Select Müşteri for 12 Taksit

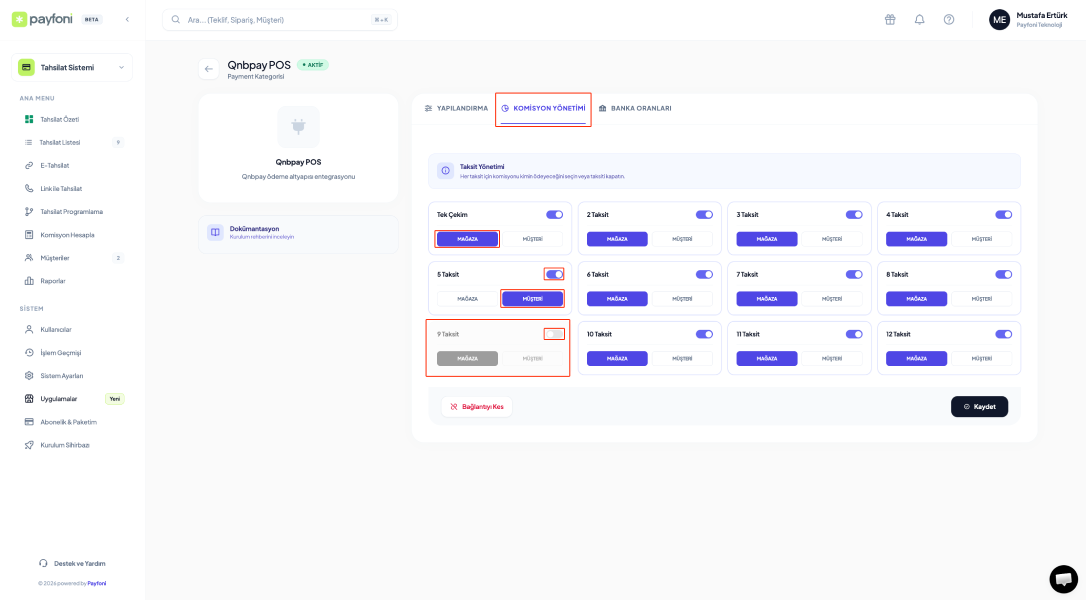tap(981, 358)
